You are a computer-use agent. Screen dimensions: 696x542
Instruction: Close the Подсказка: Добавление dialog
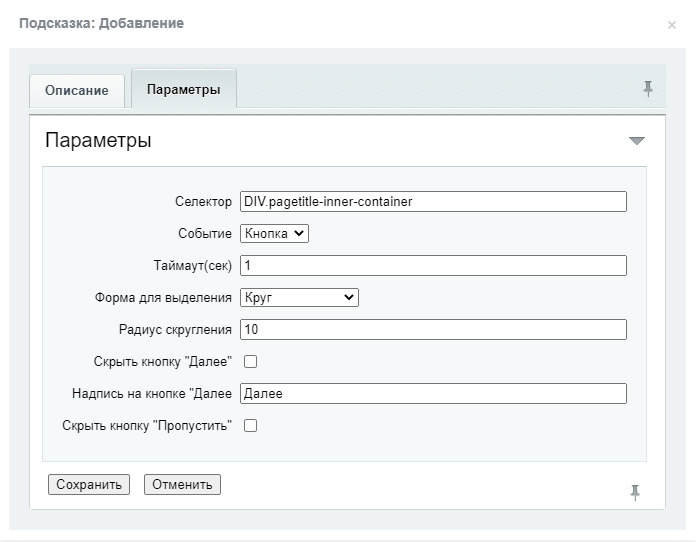(672, 25)
